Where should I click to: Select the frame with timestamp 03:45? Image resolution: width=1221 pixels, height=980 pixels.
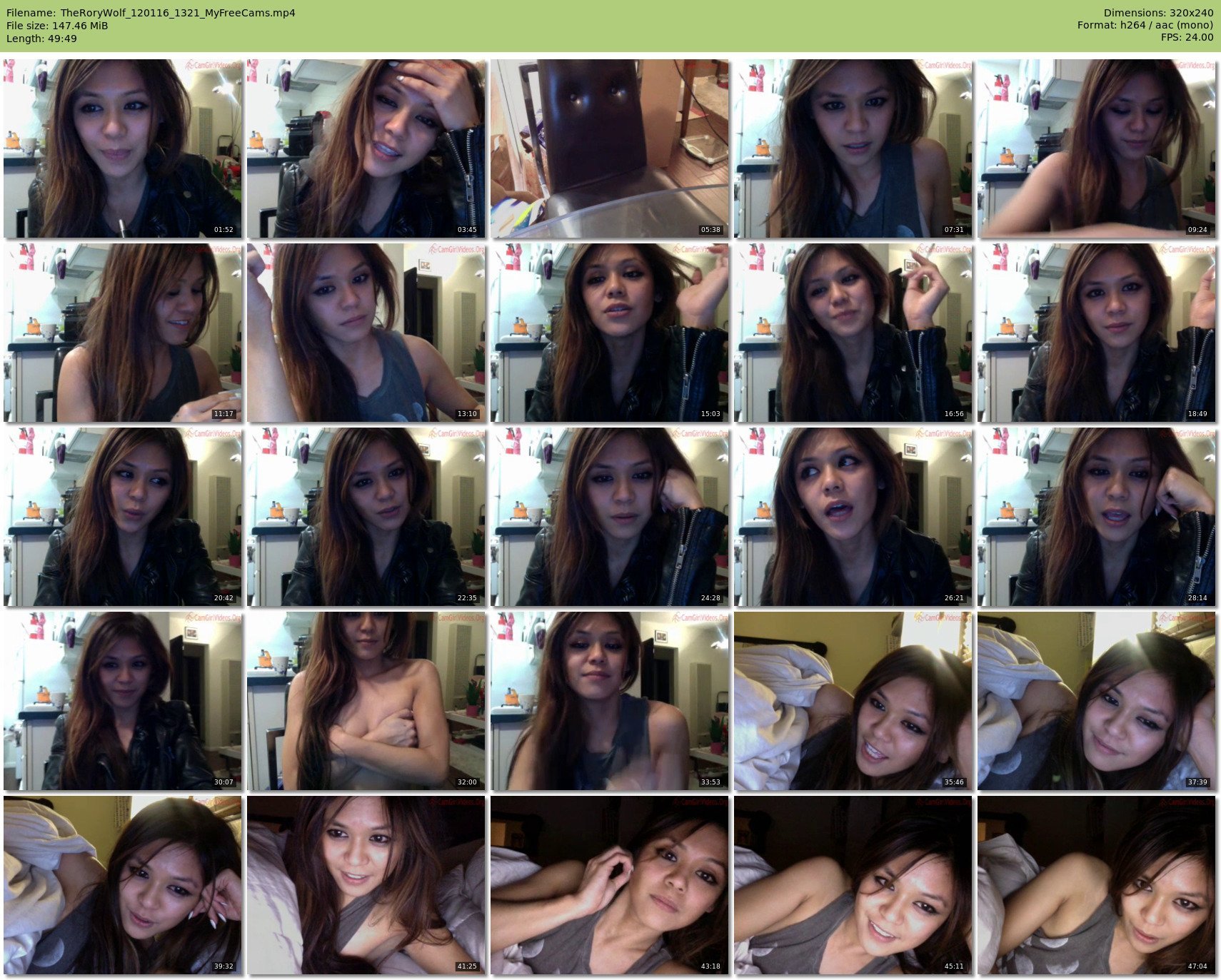(366, 148)
